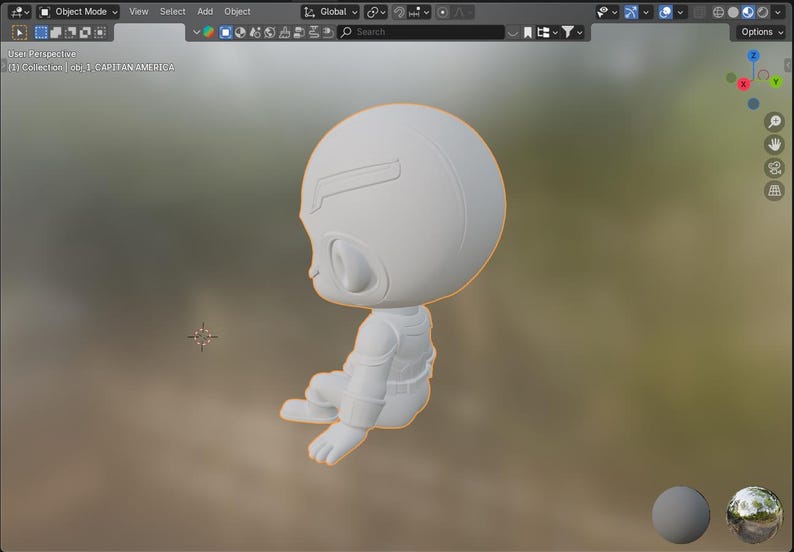794x552 pixels.
Task: Open the gizmo settings dropdown arrow
Action: (x=646, y=12)
